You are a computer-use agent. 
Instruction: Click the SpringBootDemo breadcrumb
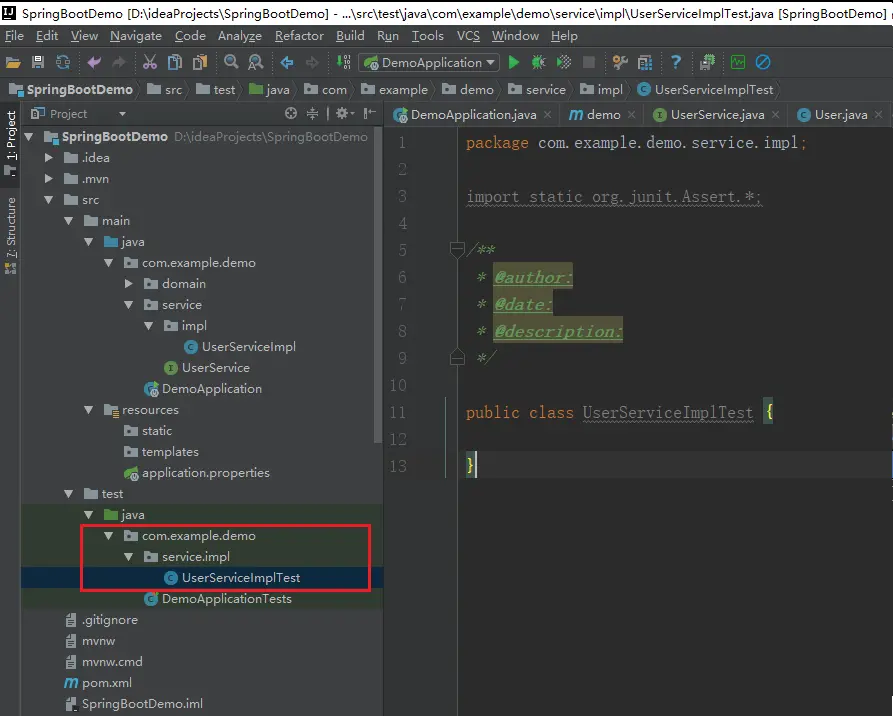coord(72,89)
